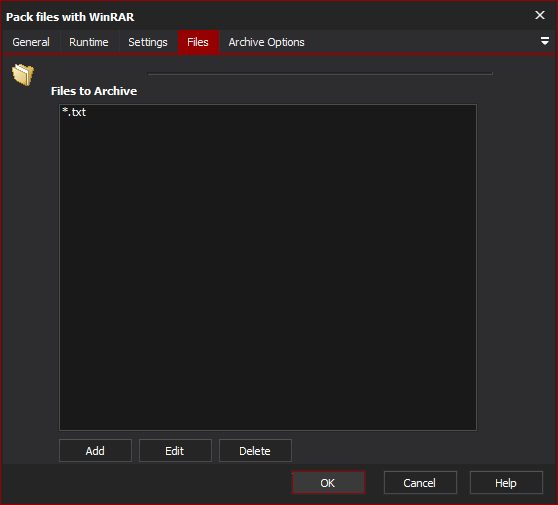
Task: Open the Runtime tab
Action: [x=89, y=42]
